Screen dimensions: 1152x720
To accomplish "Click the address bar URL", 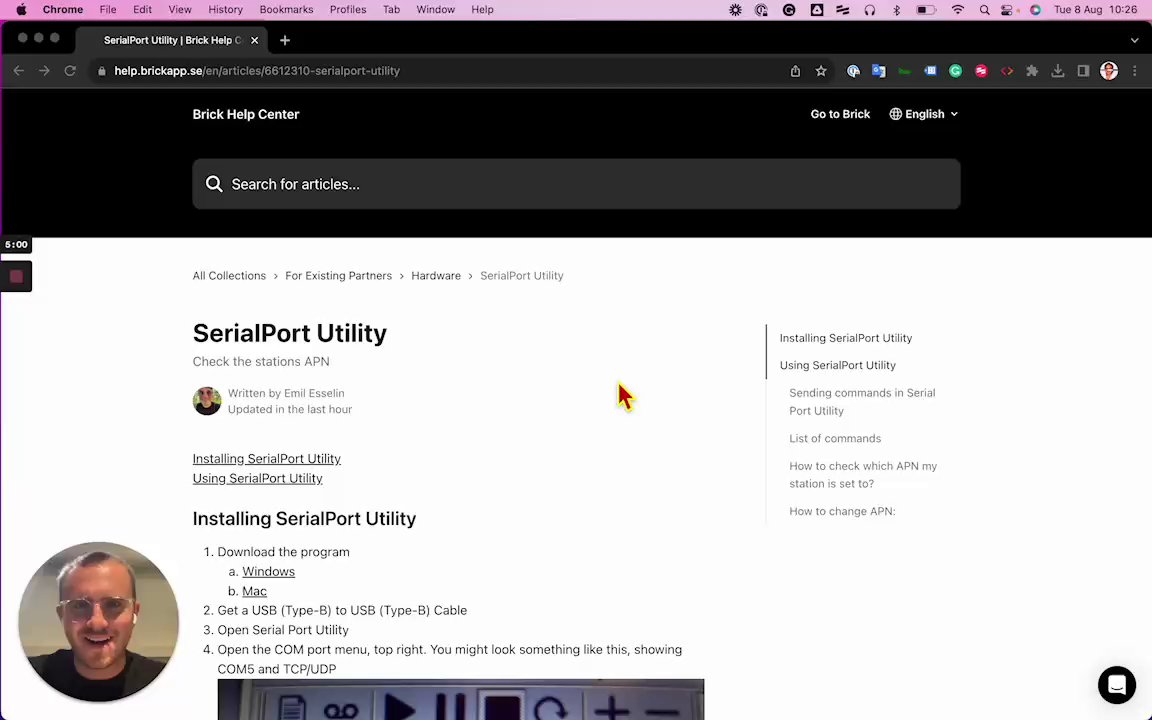I will [x=257, y=71].
